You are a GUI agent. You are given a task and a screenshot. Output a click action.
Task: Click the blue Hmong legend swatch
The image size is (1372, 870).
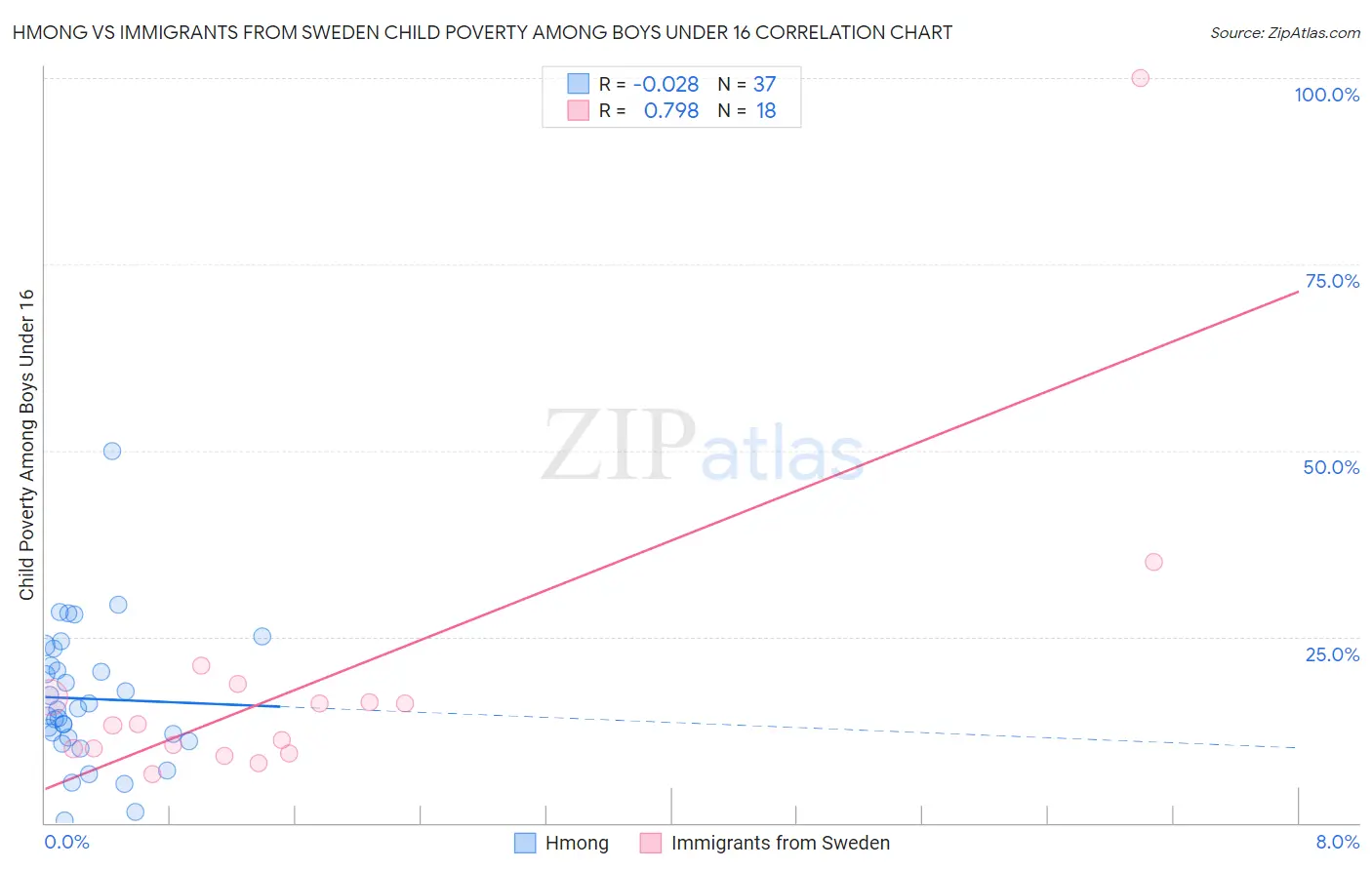525,843
